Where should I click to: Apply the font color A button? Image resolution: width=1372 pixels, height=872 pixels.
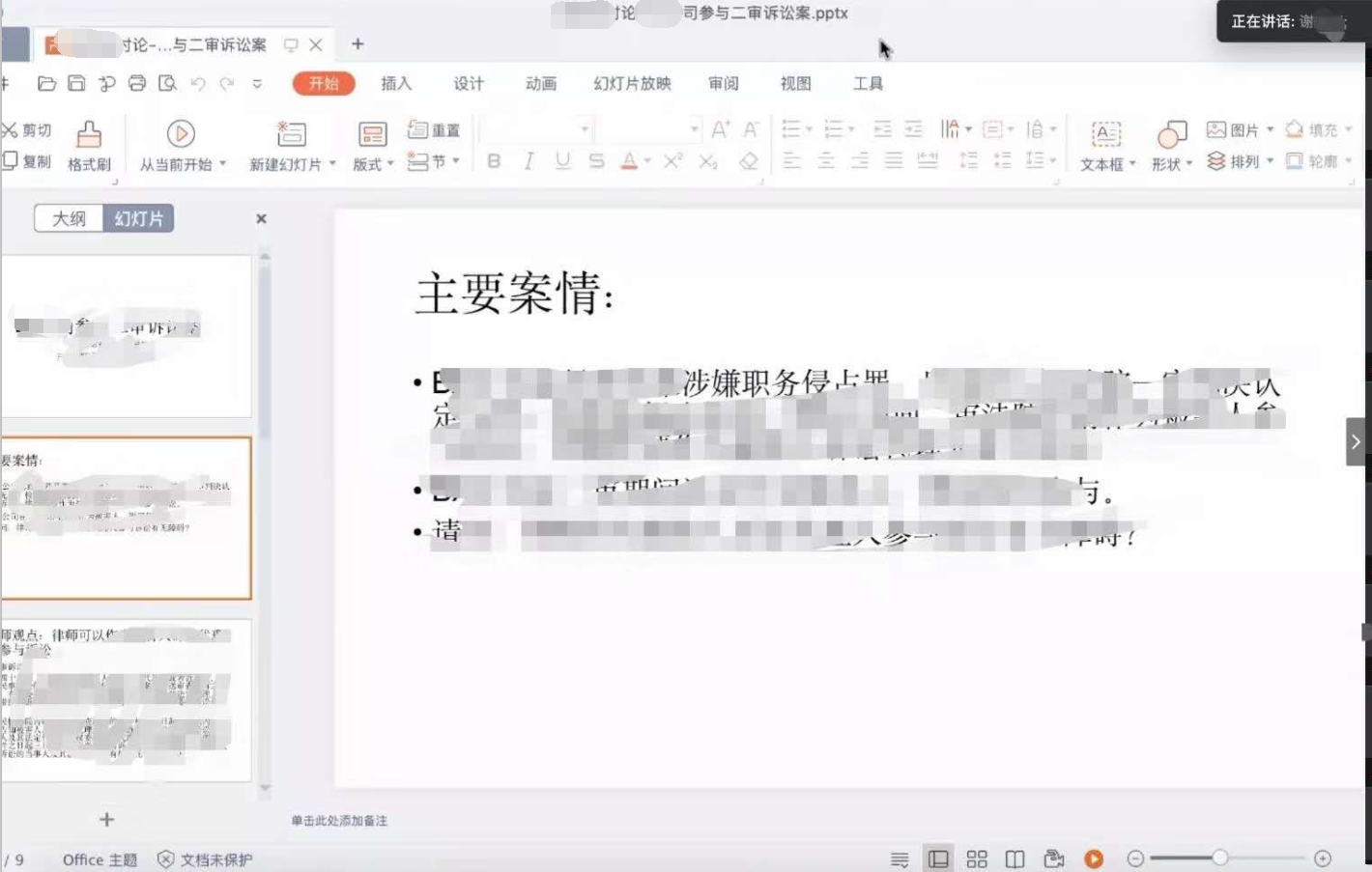pos(629,161)
